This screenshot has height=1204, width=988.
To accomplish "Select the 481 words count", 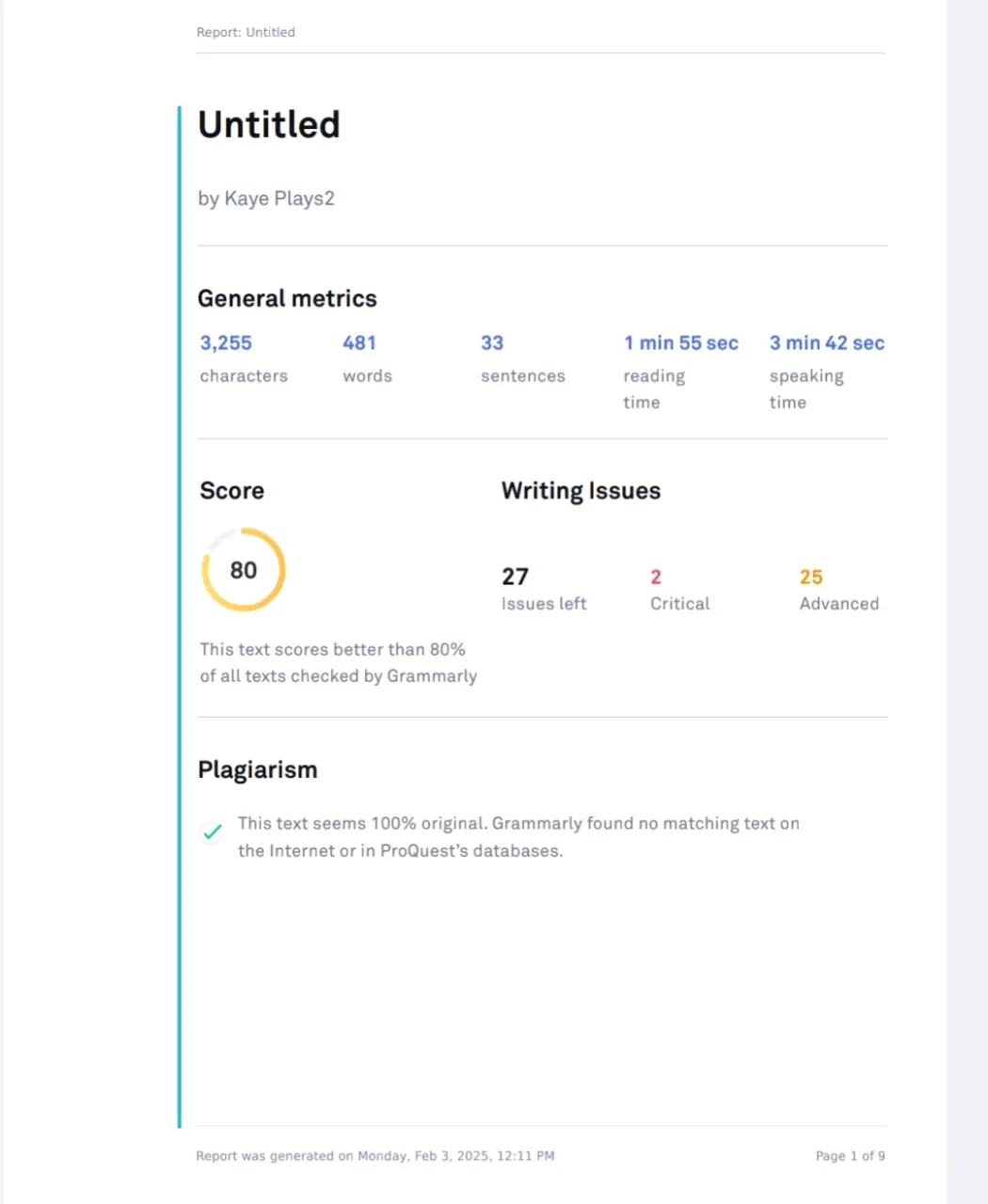I will click(x=359, y=343).
